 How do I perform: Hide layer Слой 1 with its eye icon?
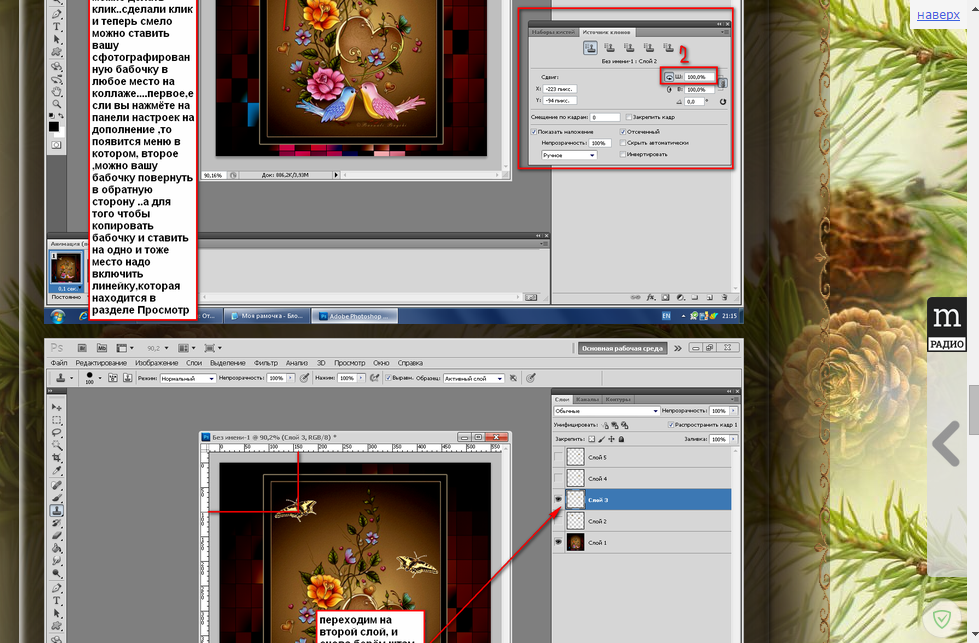(558, 542)
